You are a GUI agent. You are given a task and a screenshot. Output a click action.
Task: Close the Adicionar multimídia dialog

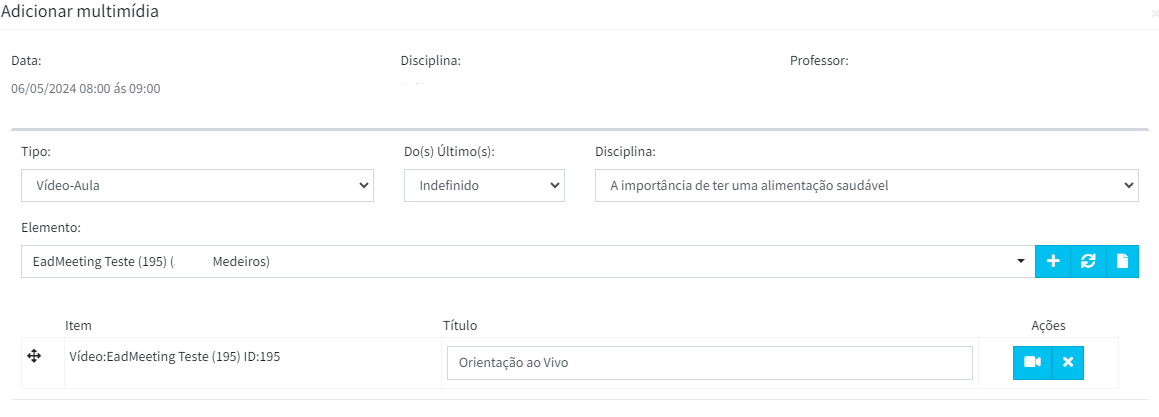tap(1155, 13)
